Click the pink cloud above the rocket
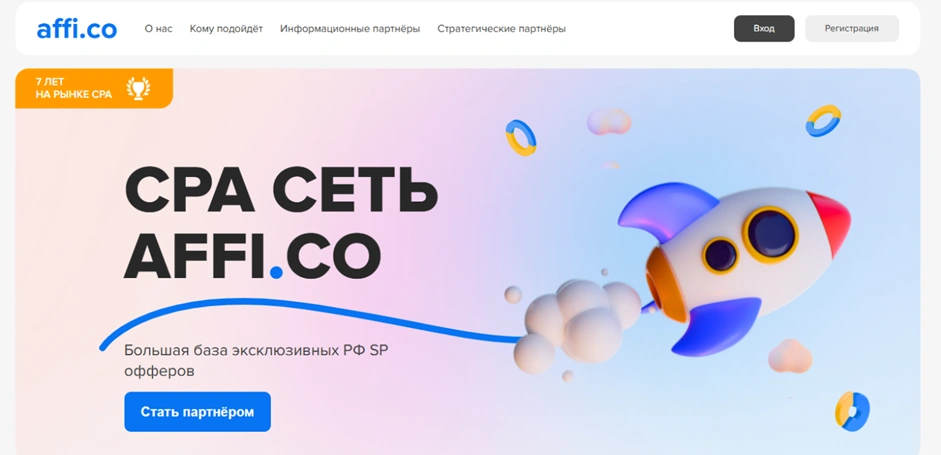 tap(609, 121)
